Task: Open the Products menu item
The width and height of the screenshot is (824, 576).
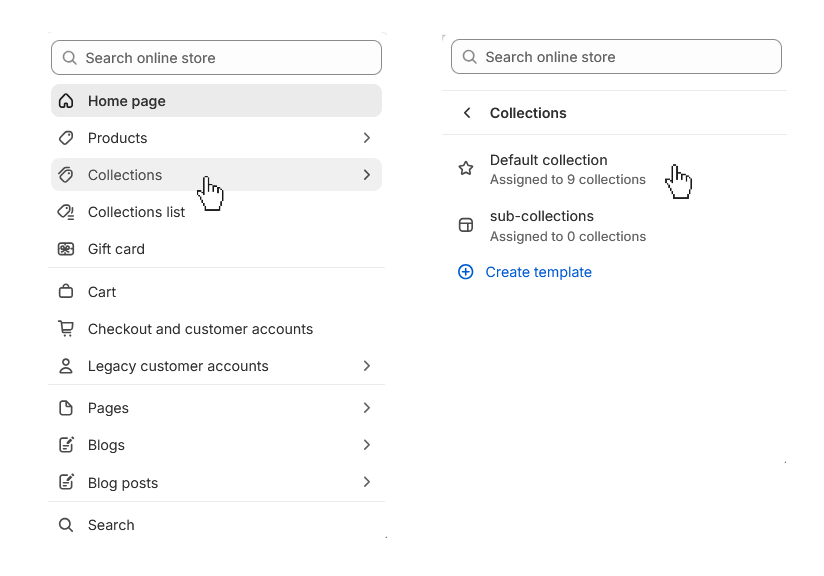Action: click(x=216, y=138)
